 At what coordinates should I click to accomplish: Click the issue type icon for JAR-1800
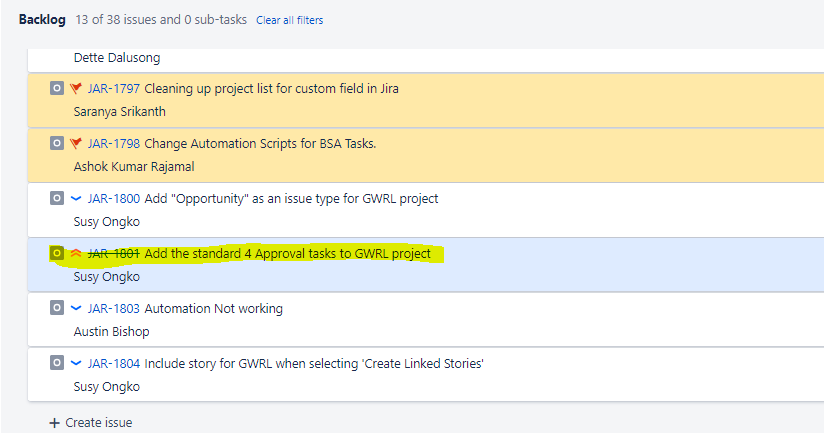pyautogui.click(x=57, y=198)
